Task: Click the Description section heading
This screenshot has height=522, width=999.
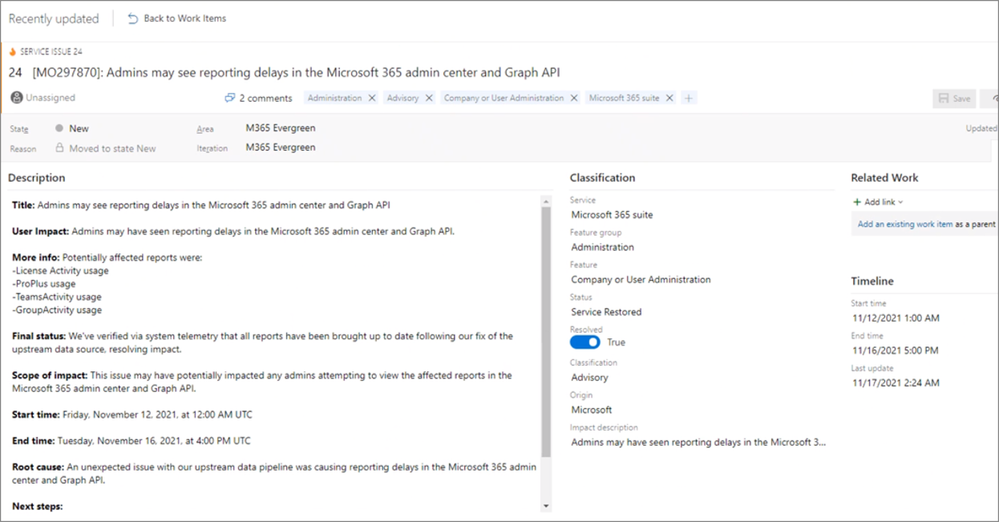Action: (x=36, y=178)
